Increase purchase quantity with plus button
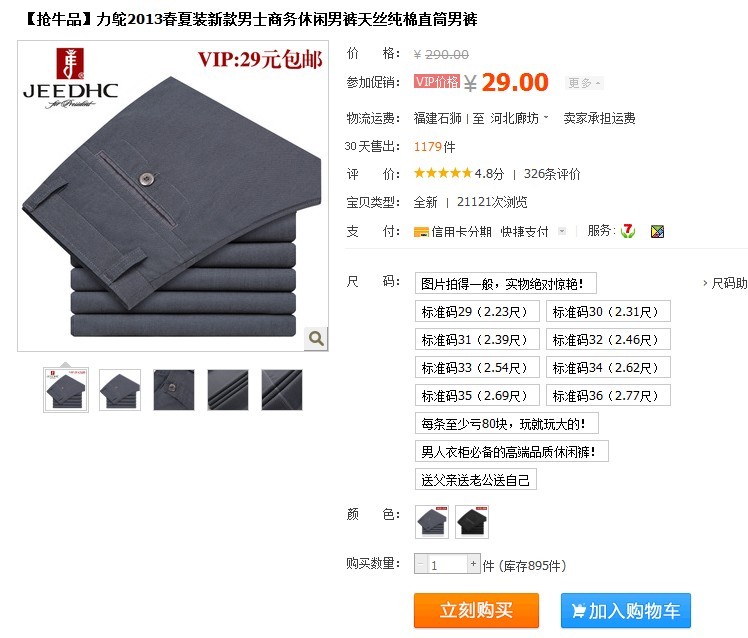748x638 pixels. 473,564
